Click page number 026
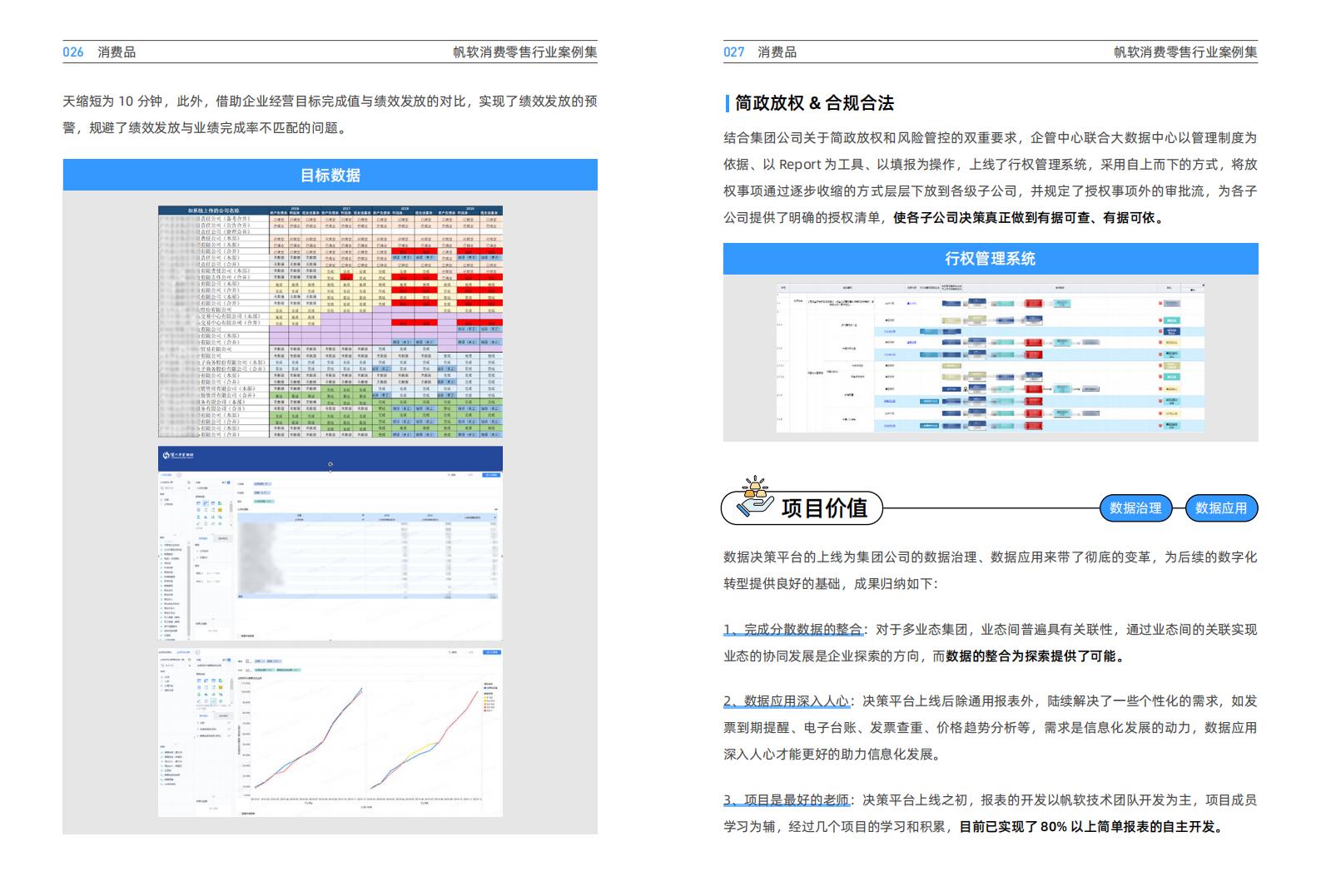Image resolution: width=1321 pixels, height=896 pixels. point(73,52)
